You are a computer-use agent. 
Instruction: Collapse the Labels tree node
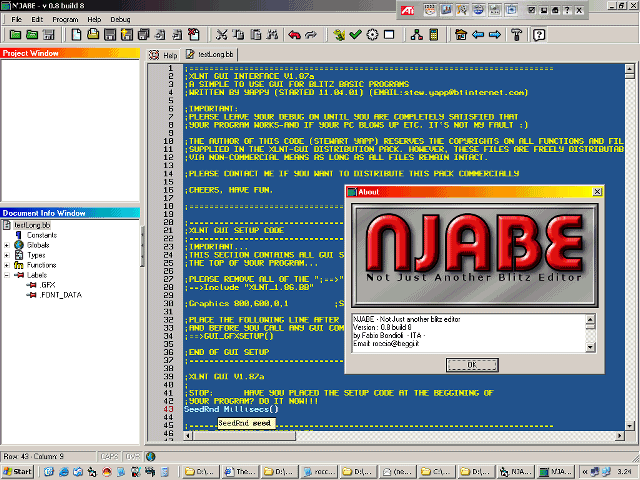tap(7, 275)
